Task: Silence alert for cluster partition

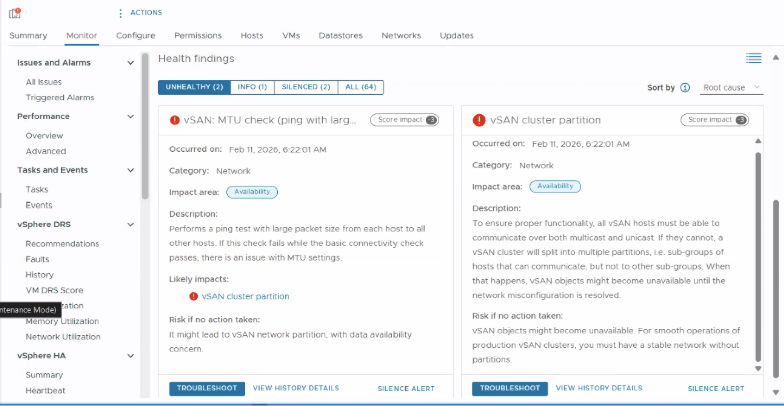Action: (716, 388)
